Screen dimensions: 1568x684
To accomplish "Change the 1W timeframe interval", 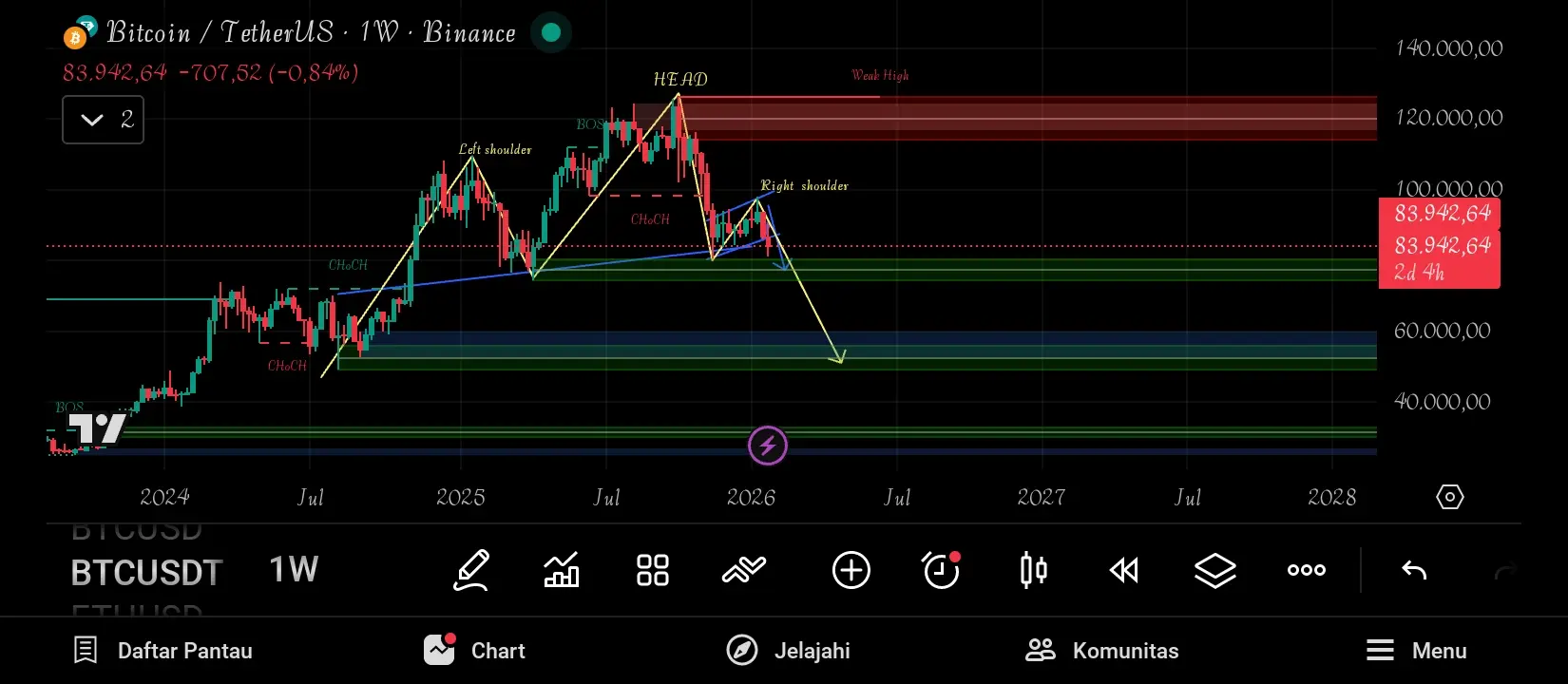I will 294,570.
